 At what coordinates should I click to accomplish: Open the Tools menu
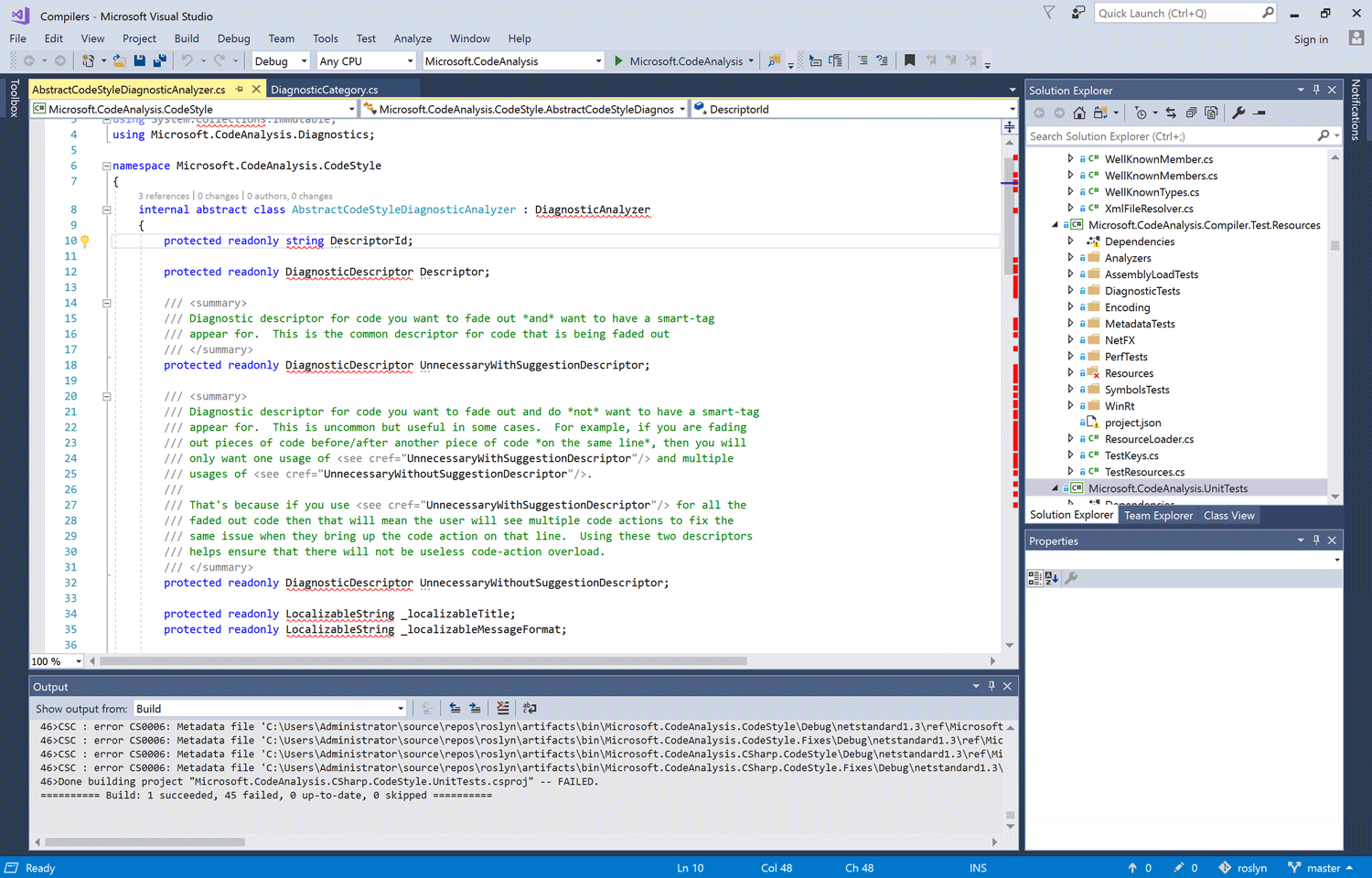(x=325, y=38)
